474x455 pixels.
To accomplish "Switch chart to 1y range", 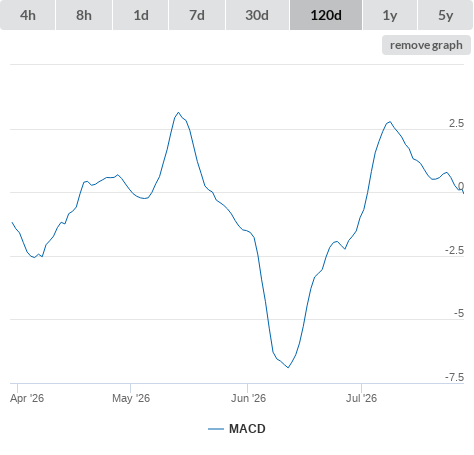I will pos(390,15).
